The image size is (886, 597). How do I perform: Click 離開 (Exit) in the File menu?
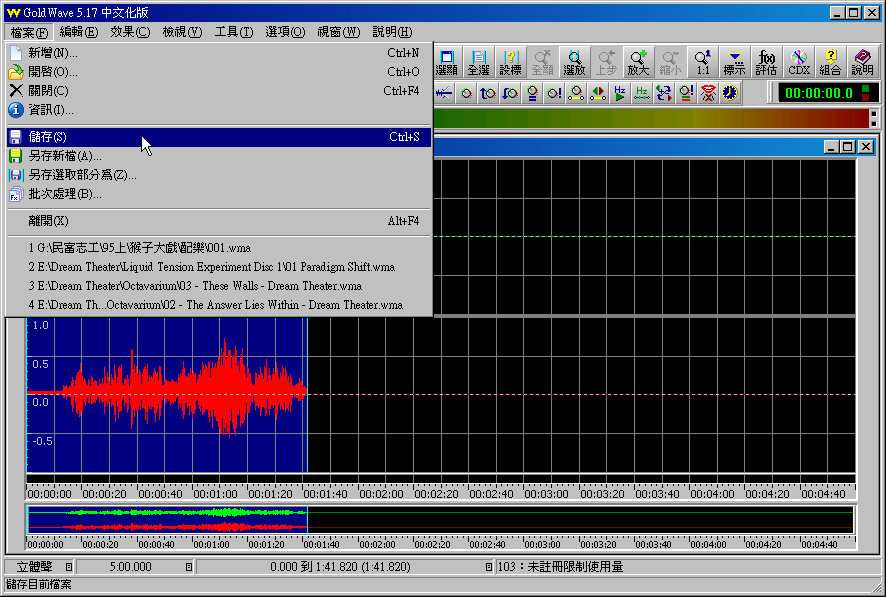pos(48,221)
